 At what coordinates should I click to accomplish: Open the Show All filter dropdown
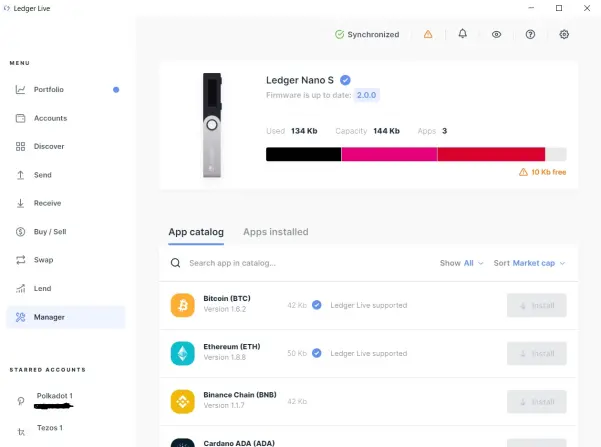click(x=461, y=263)
